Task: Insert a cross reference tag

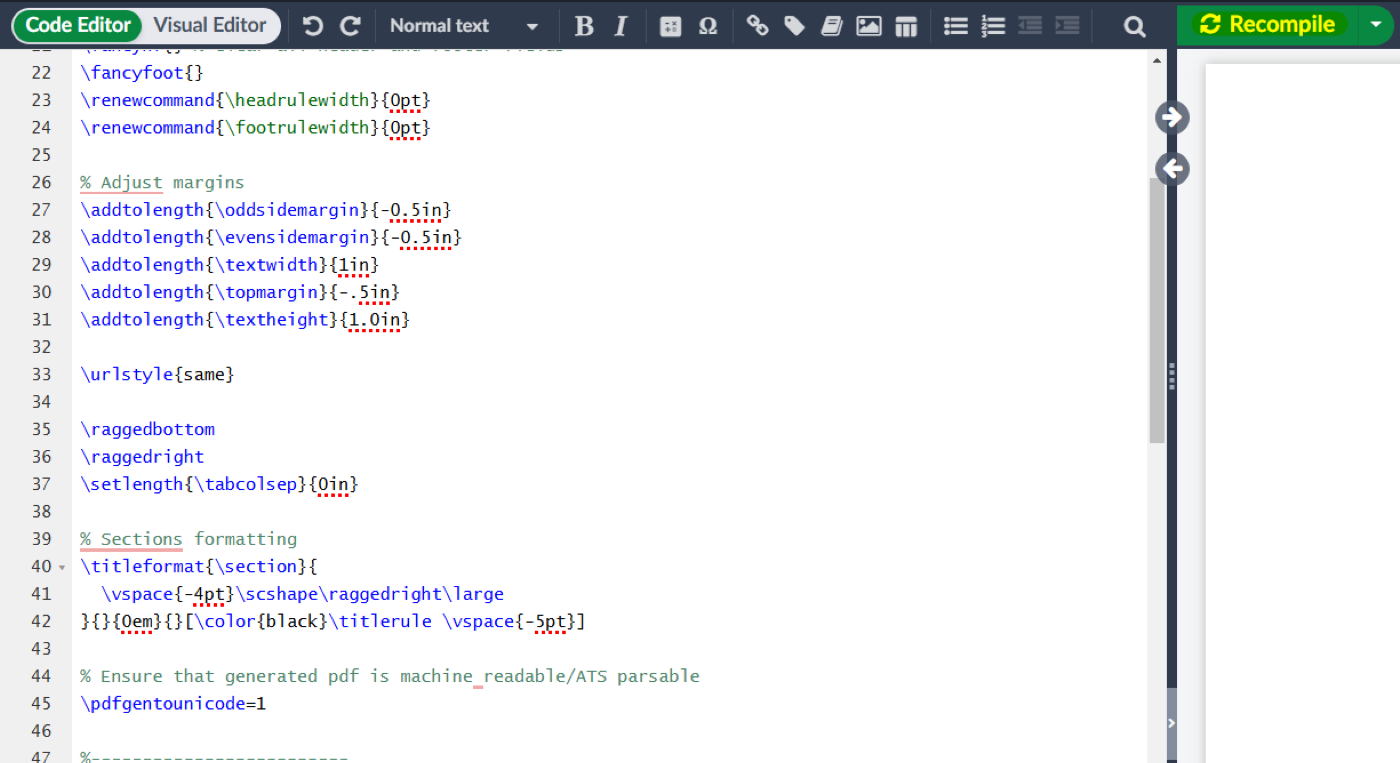Action: 795,26
